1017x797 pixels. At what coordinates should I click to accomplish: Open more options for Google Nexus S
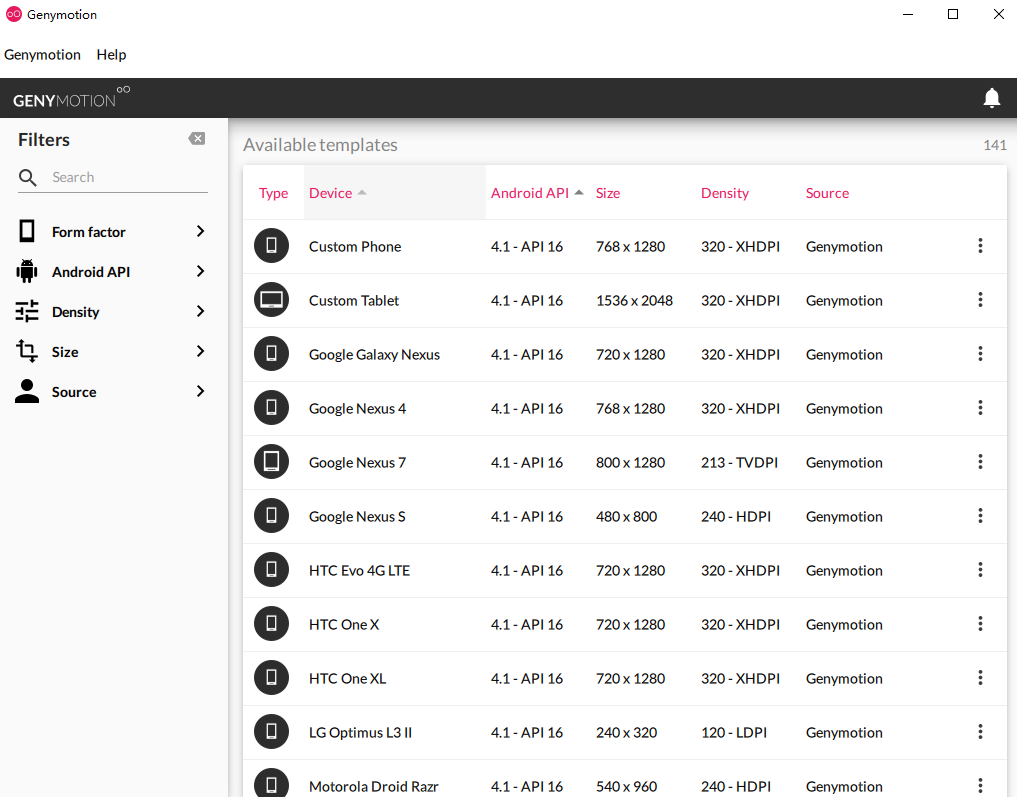[x=980, y=516]
